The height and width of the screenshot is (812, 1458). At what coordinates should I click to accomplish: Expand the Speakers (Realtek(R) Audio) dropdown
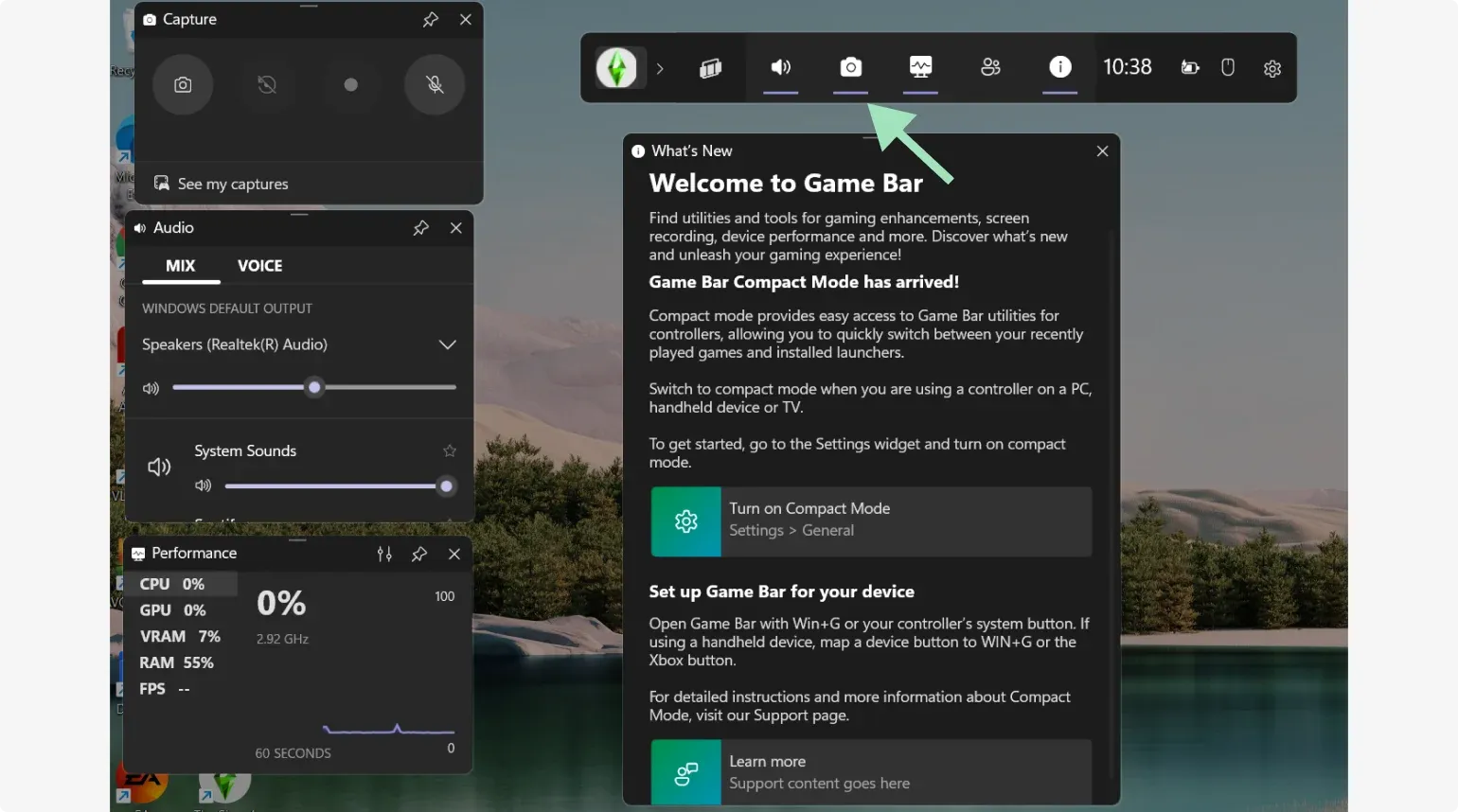point(448,344)
